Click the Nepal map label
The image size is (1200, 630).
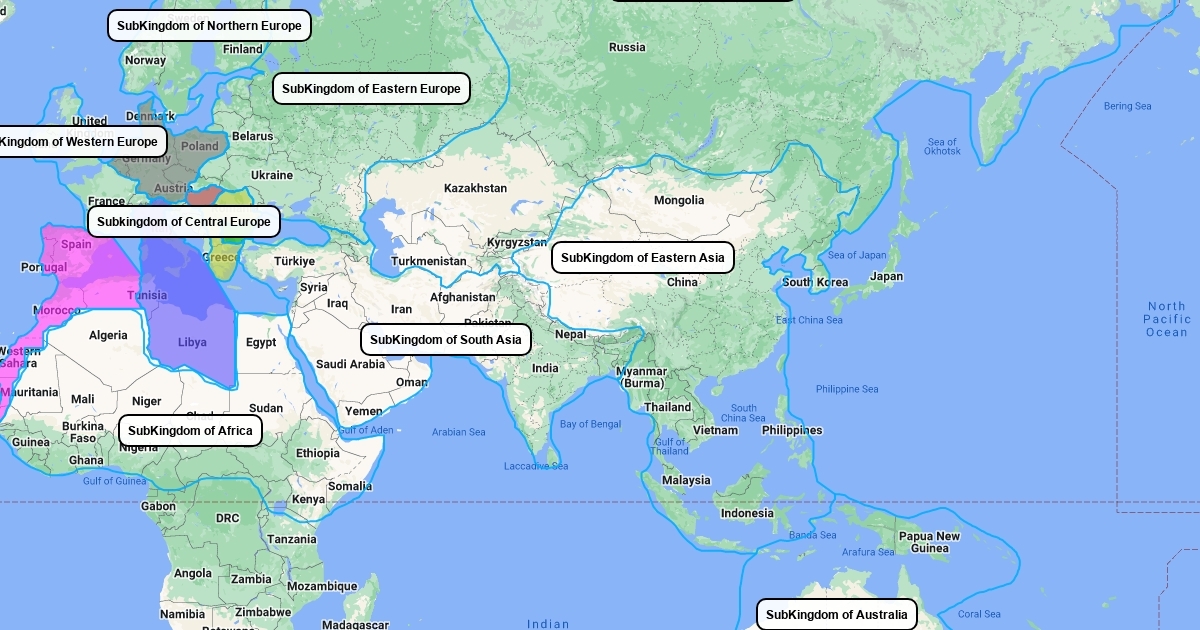click(571, 334)
